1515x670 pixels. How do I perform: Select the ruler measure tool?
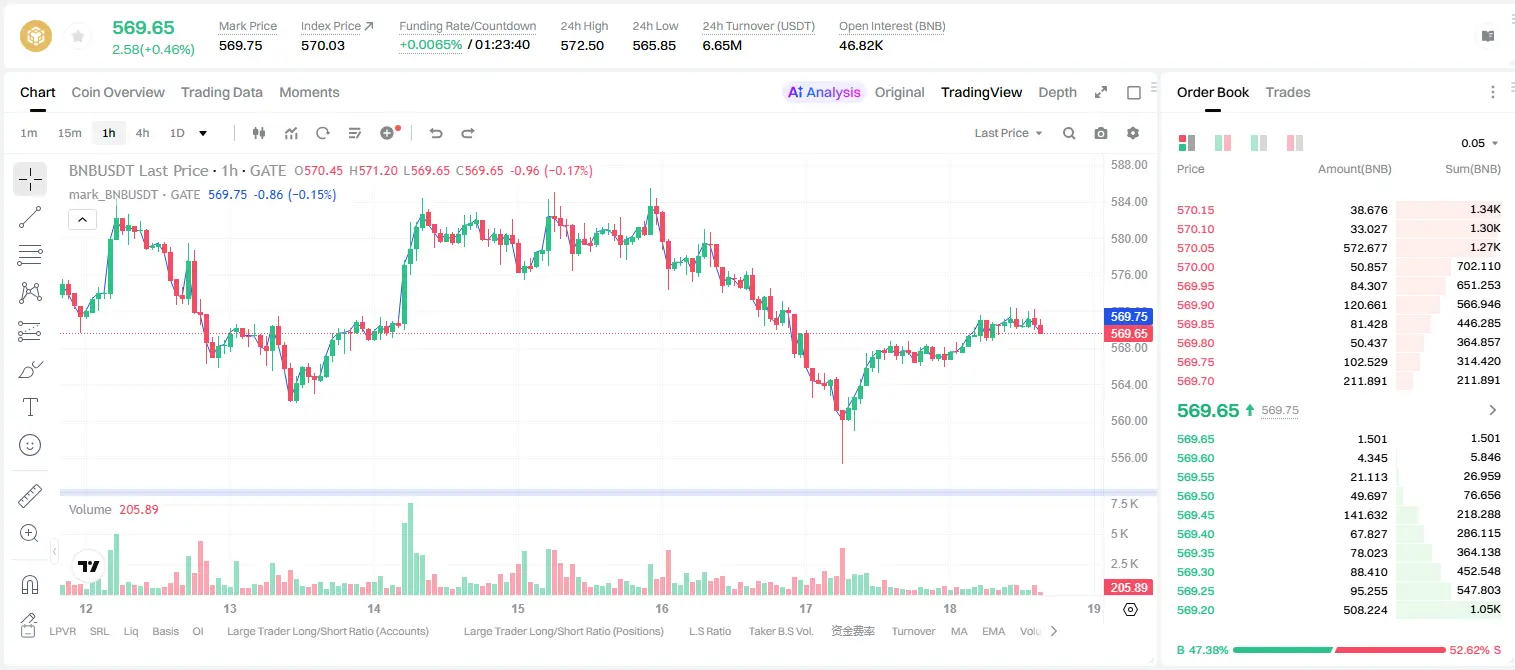pyautogui.click(x=30, y=496)
